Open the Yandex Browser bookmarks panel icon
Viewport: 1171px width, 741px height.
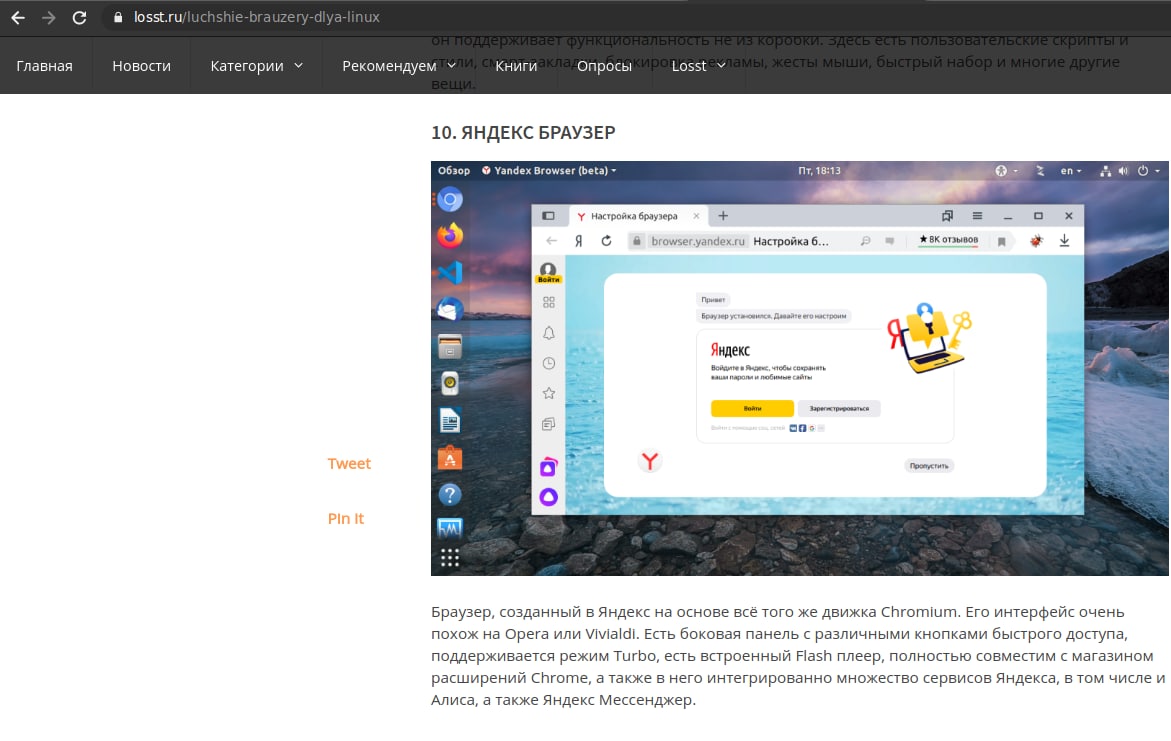pyautogui.click(x=947, y=216)
